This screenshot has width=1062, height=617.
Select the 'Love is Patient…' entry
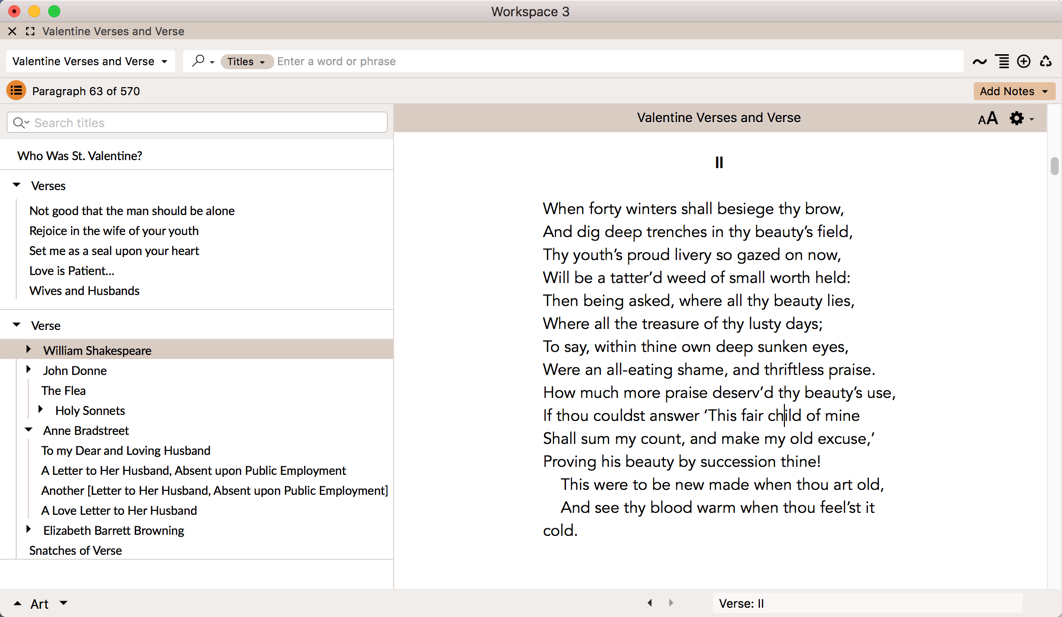[72, 271]
